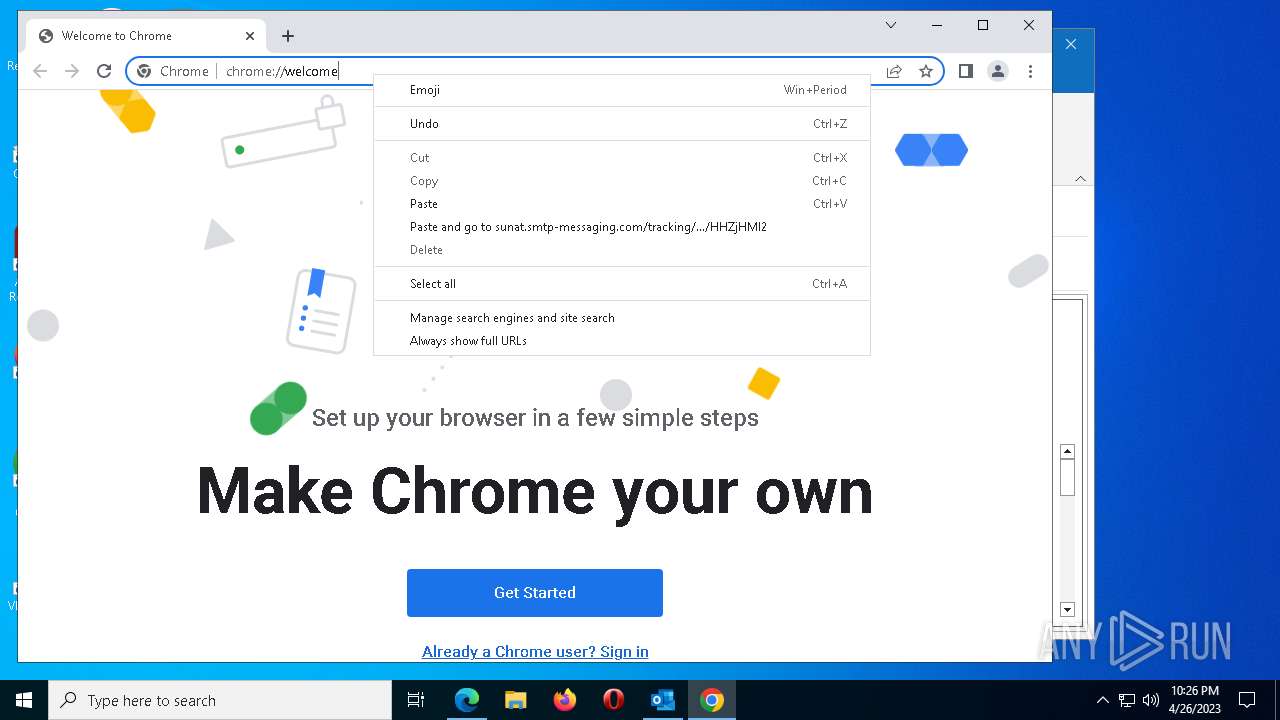Choose Paste and go to sunat.smtp-messaging.com
This screenshot has width=1280, height=720.
point(622,227)
